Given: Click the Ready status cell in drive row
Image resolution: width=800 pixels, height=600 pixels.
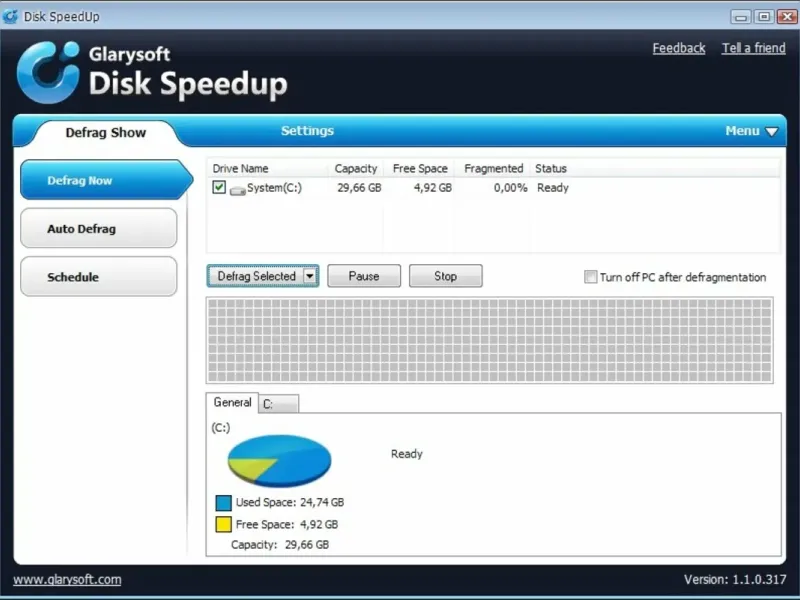Looking at the screenshot, I should tap(553, 188).
